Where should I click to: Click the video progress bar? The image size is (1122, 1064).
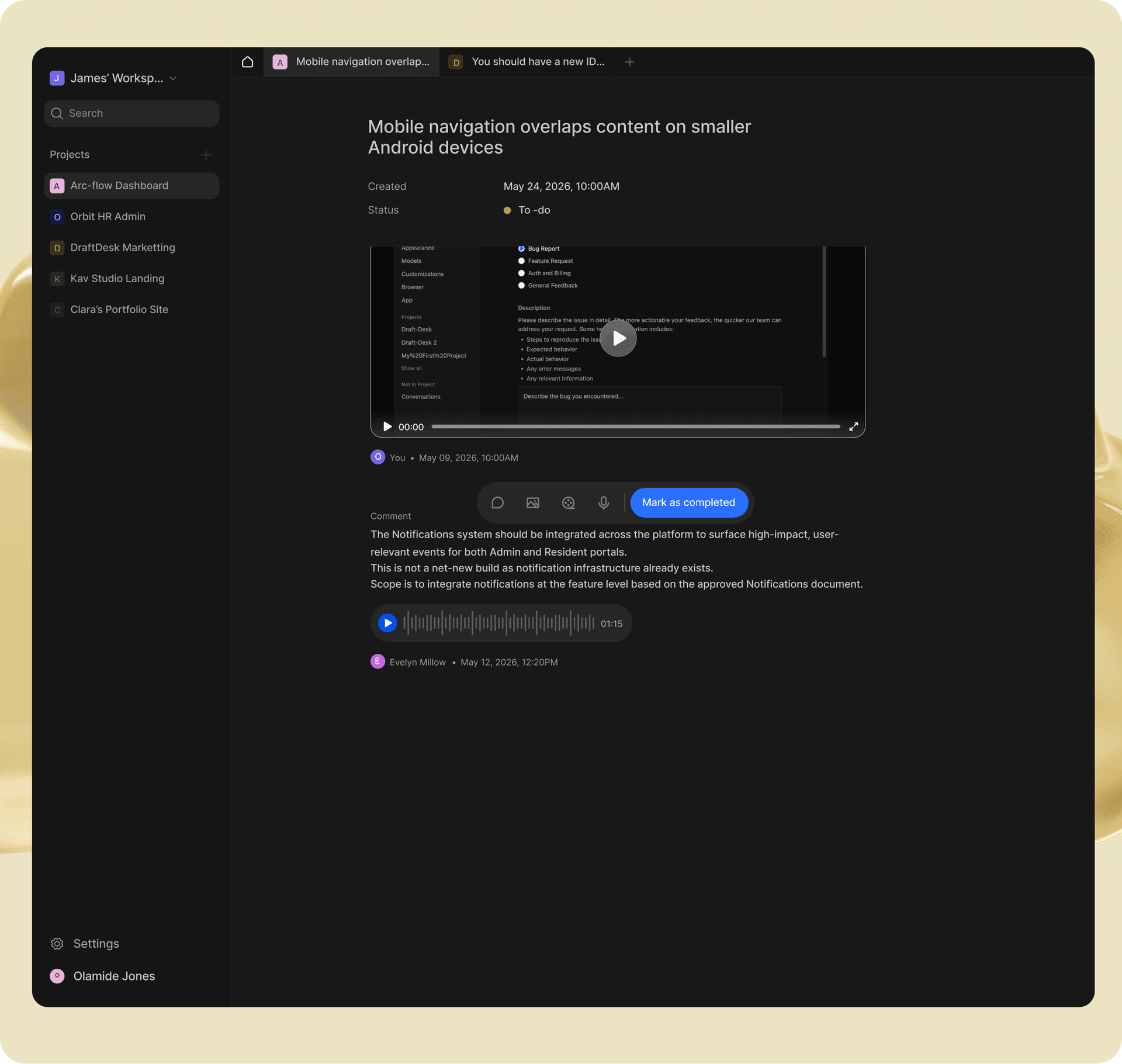point(636,427)
